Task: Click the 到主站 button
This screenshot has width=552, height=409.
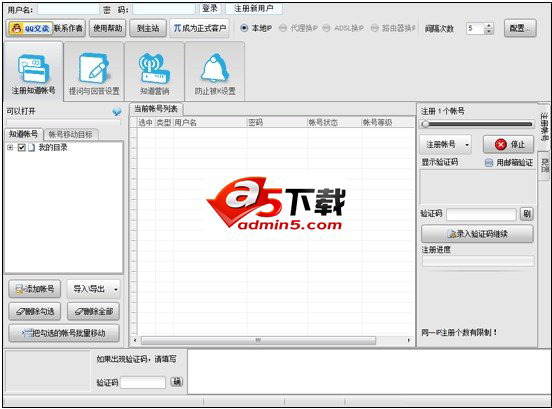Action: pyautogui.click(x=148, y=28)
